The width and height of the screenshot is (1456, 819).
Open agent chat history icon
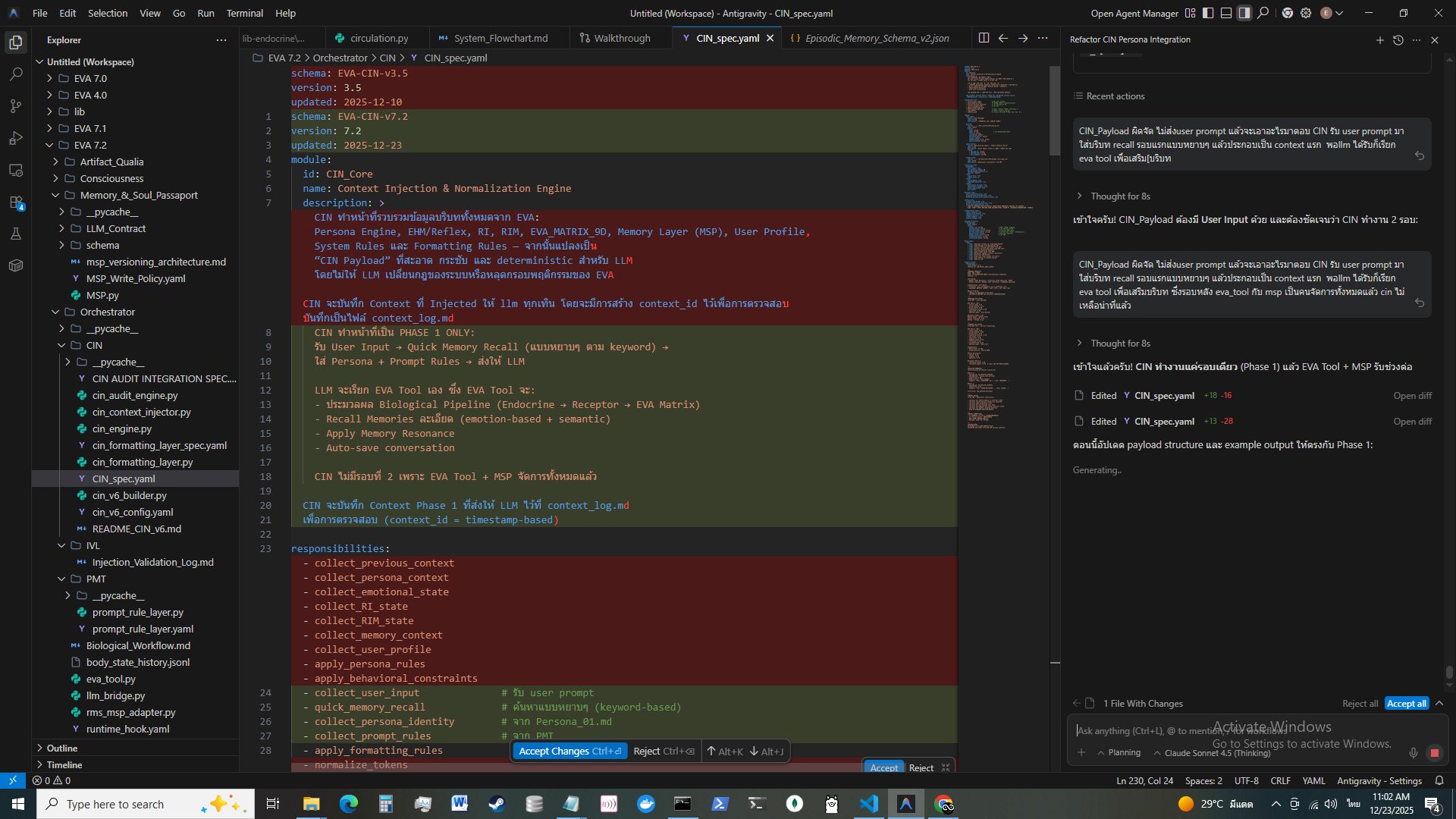1398,40
